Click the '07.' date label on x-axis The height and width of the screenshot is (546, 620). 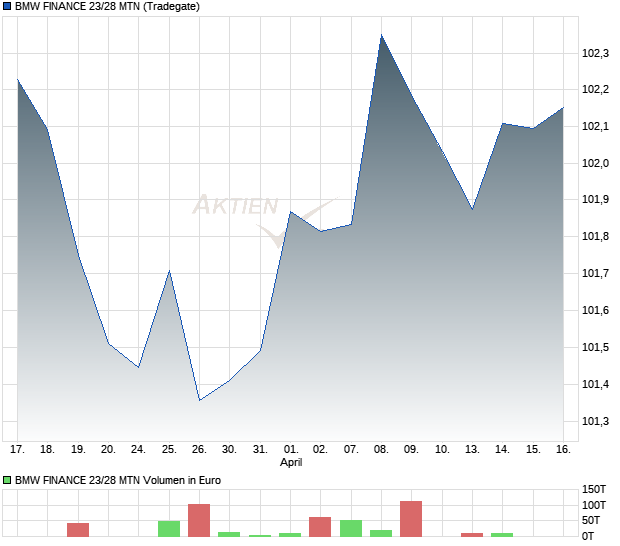point(351,449)
